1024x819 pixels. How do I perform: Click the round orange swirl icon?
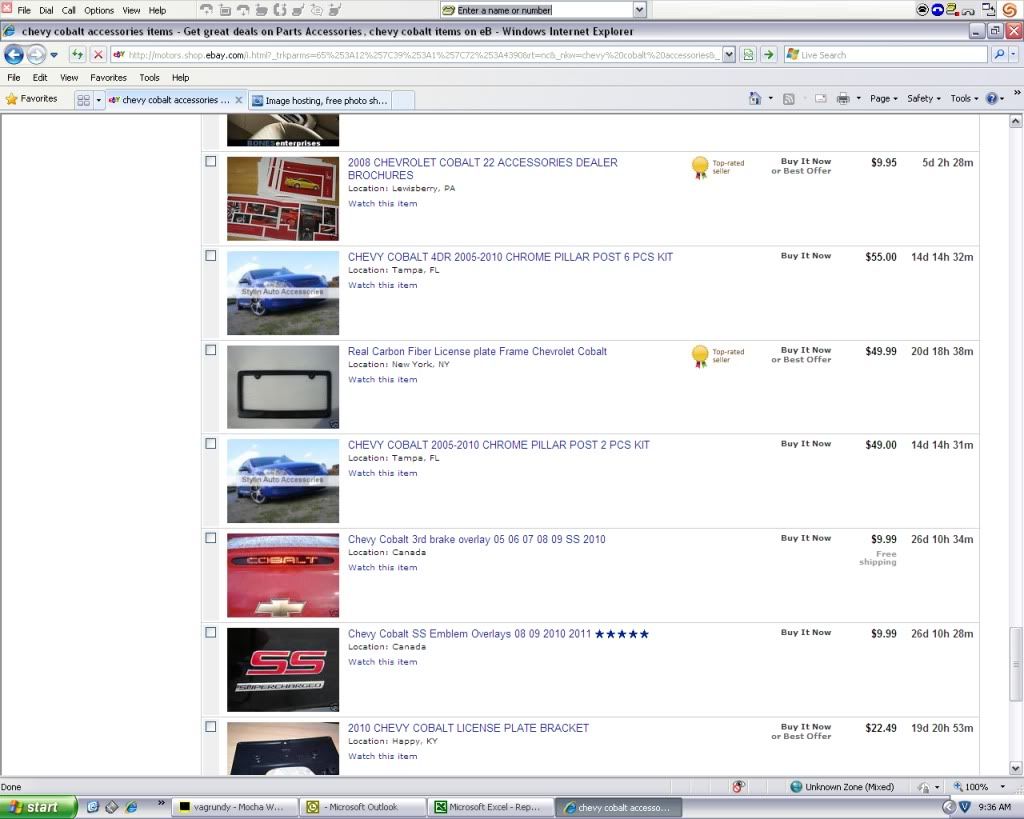1010,10
